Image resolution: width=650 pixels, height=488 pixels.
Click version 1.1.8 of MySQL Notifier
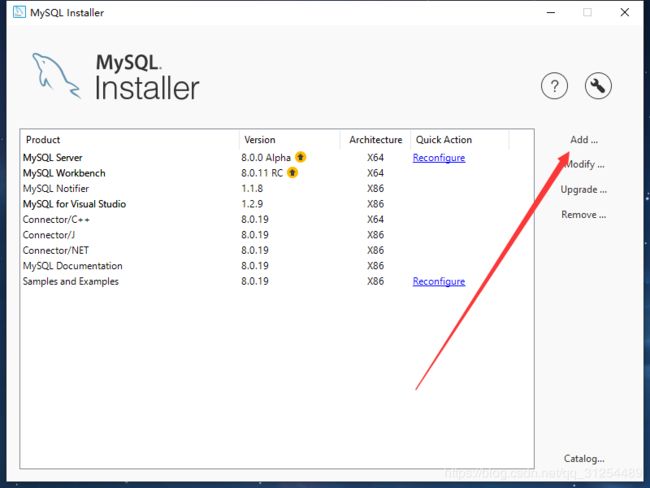(252, 188)
